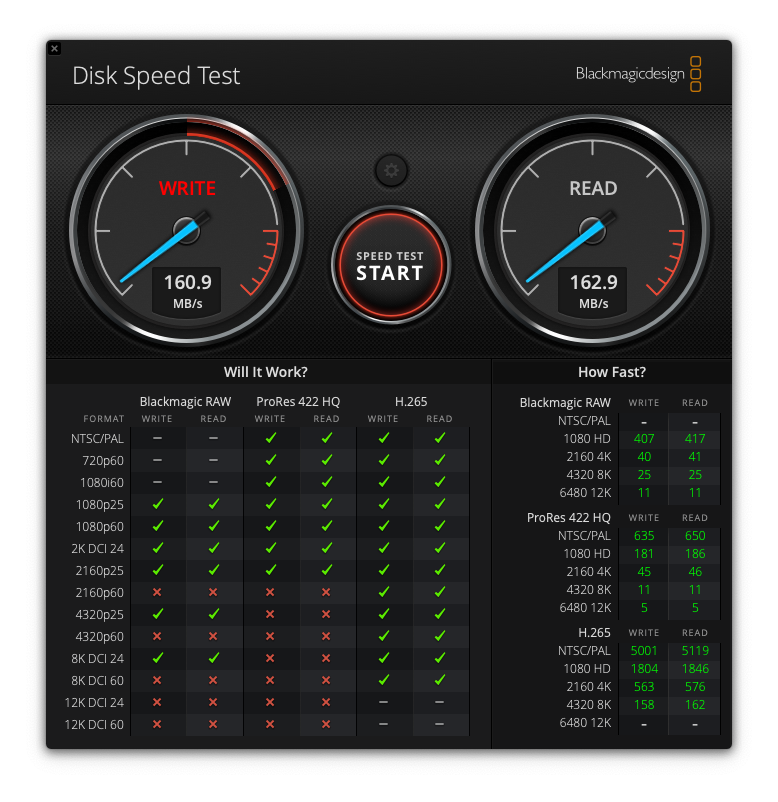Image resolution: width=778 pixels, height=802 pixels.
Task: Click the Blackmagic RAW column header in Will It Work
Action: (185, 402)
